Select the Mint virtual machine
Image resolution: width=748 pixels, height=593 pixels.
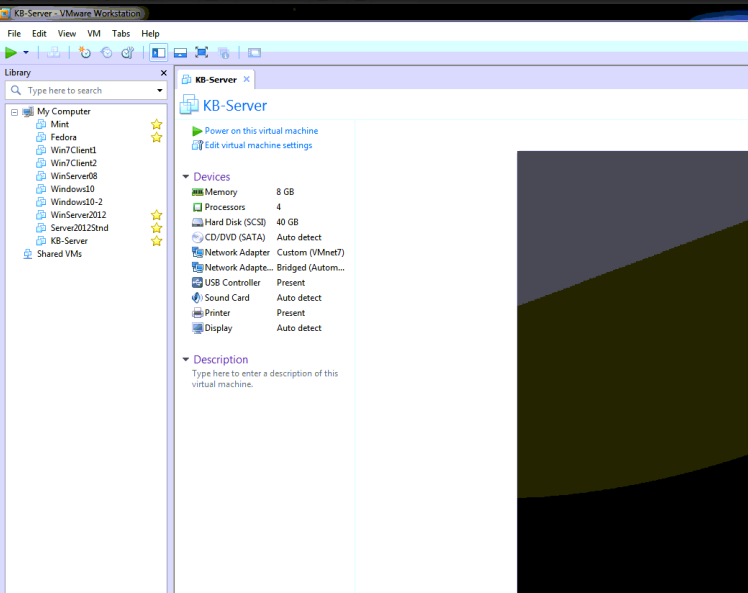(60, 124)
